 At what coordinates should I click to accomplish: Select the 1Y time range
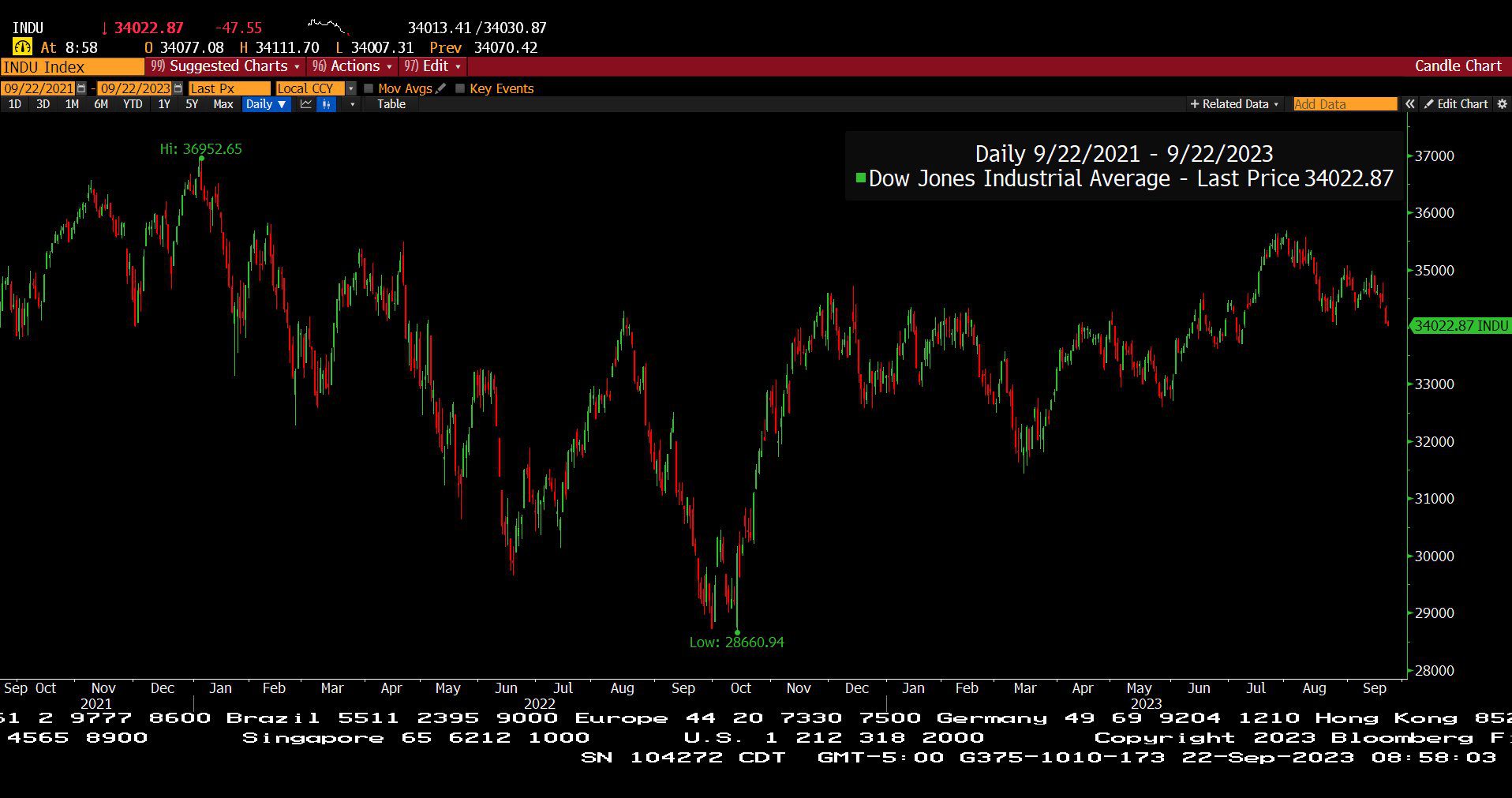164,104
